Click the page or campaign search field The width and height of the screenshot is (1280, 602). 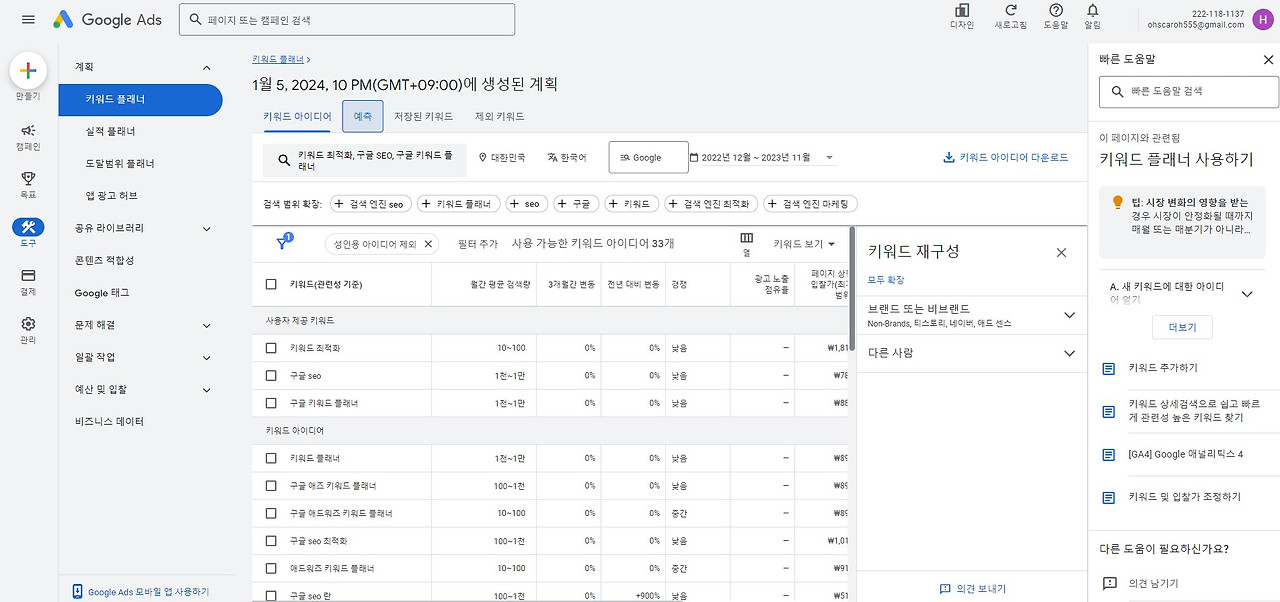click(348, 19)
